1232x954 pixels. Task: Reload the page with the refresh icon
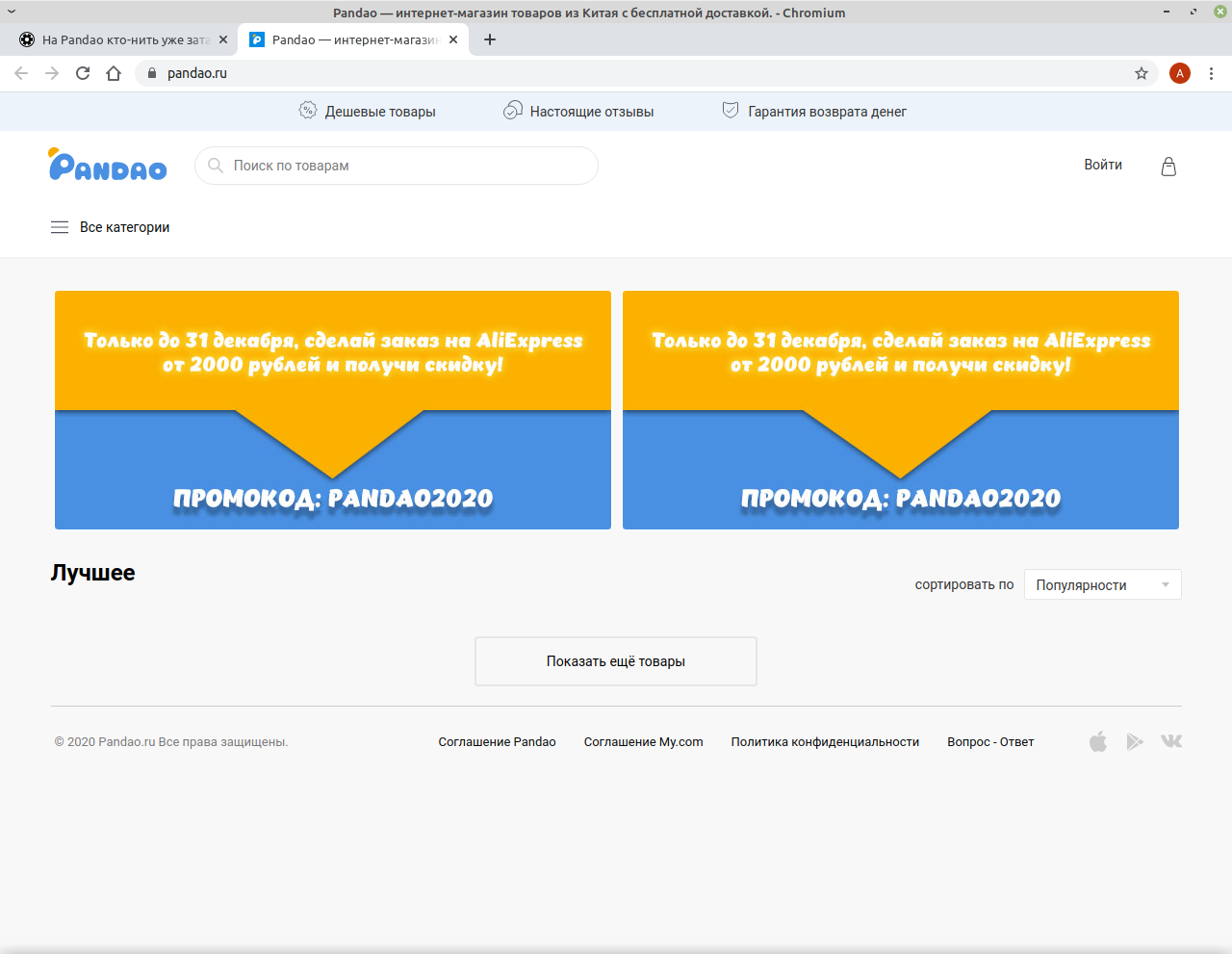click(83, 73)
